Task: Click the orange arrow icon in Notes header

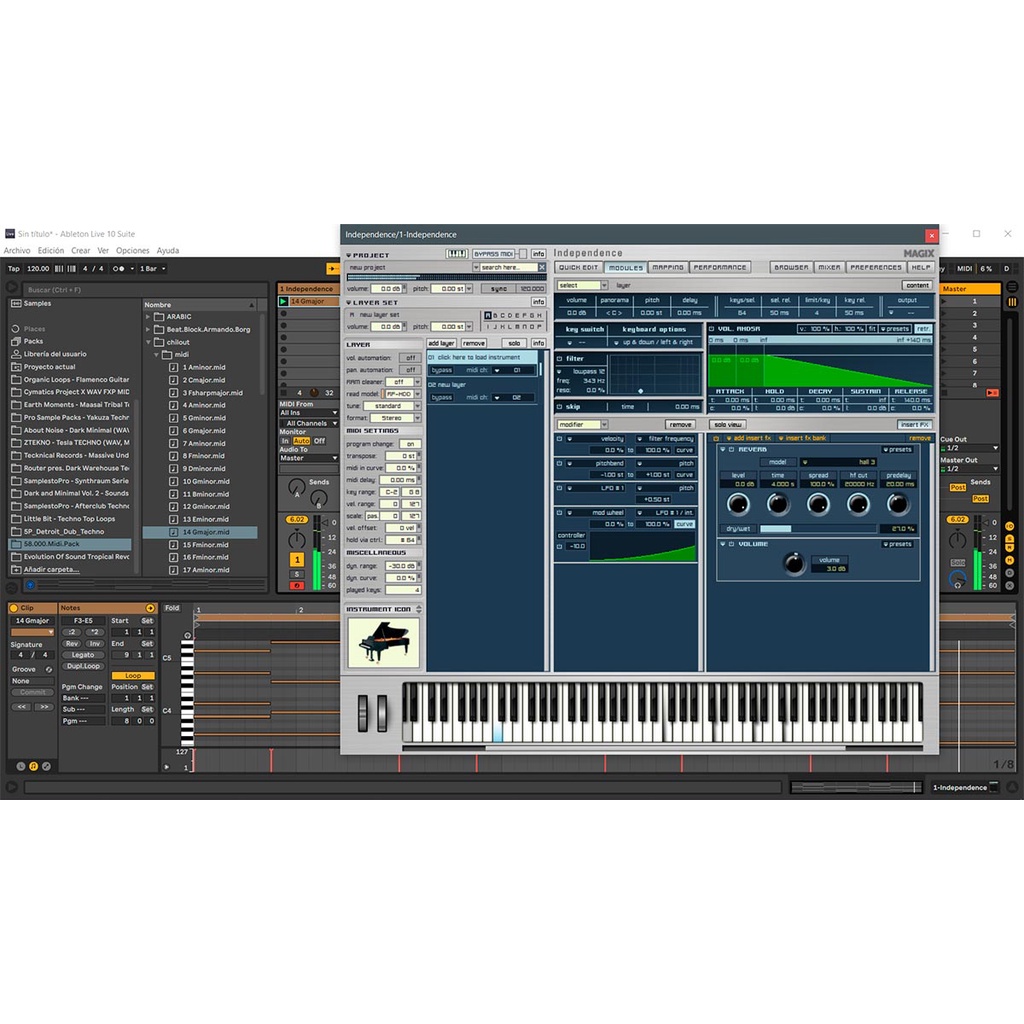Action: pos(150,608)
